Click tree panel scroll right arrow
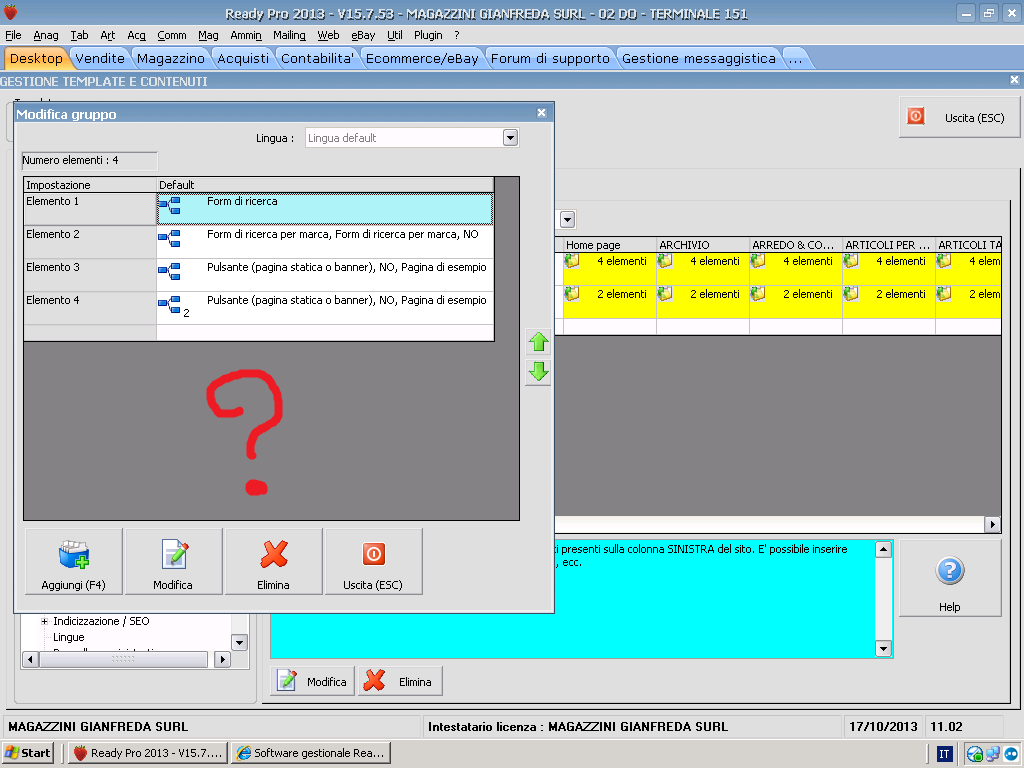Screen dimensions: 1024x768 click(x=223, y=660)
